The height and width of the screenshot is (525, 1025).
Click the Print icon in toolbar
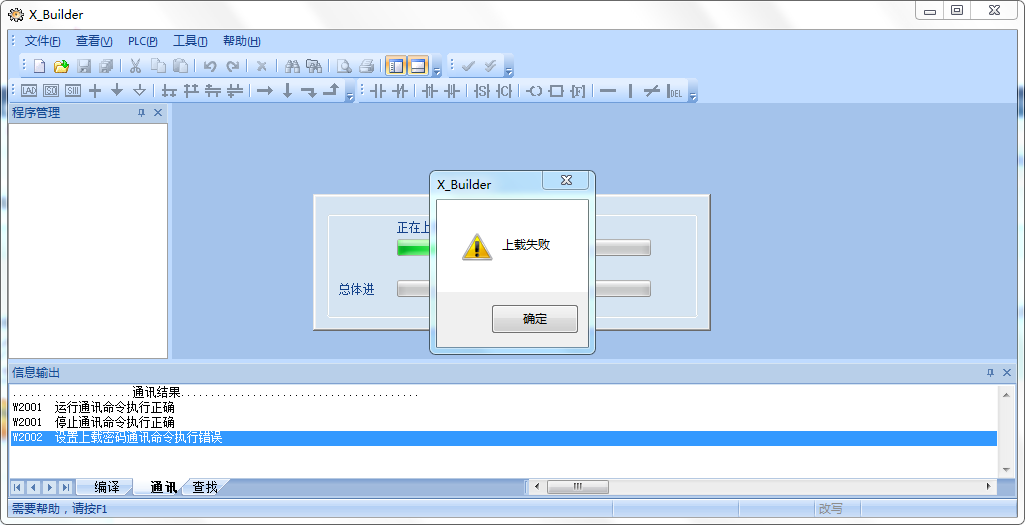click(367, 66)
